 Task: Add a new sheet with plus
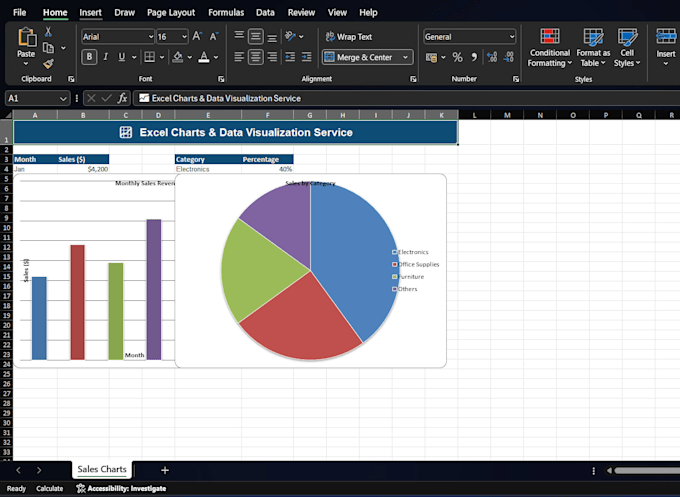[165, 470]
